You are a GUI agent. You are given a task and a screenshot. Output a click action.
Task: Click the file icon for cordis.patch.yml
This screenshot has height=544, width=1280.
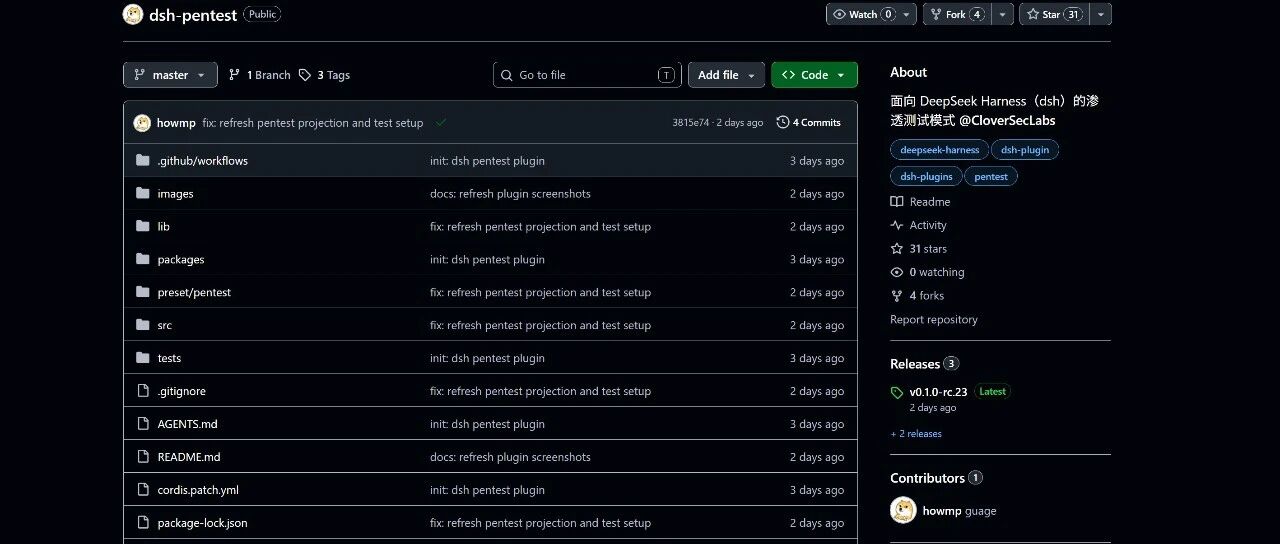coord(142,490)
